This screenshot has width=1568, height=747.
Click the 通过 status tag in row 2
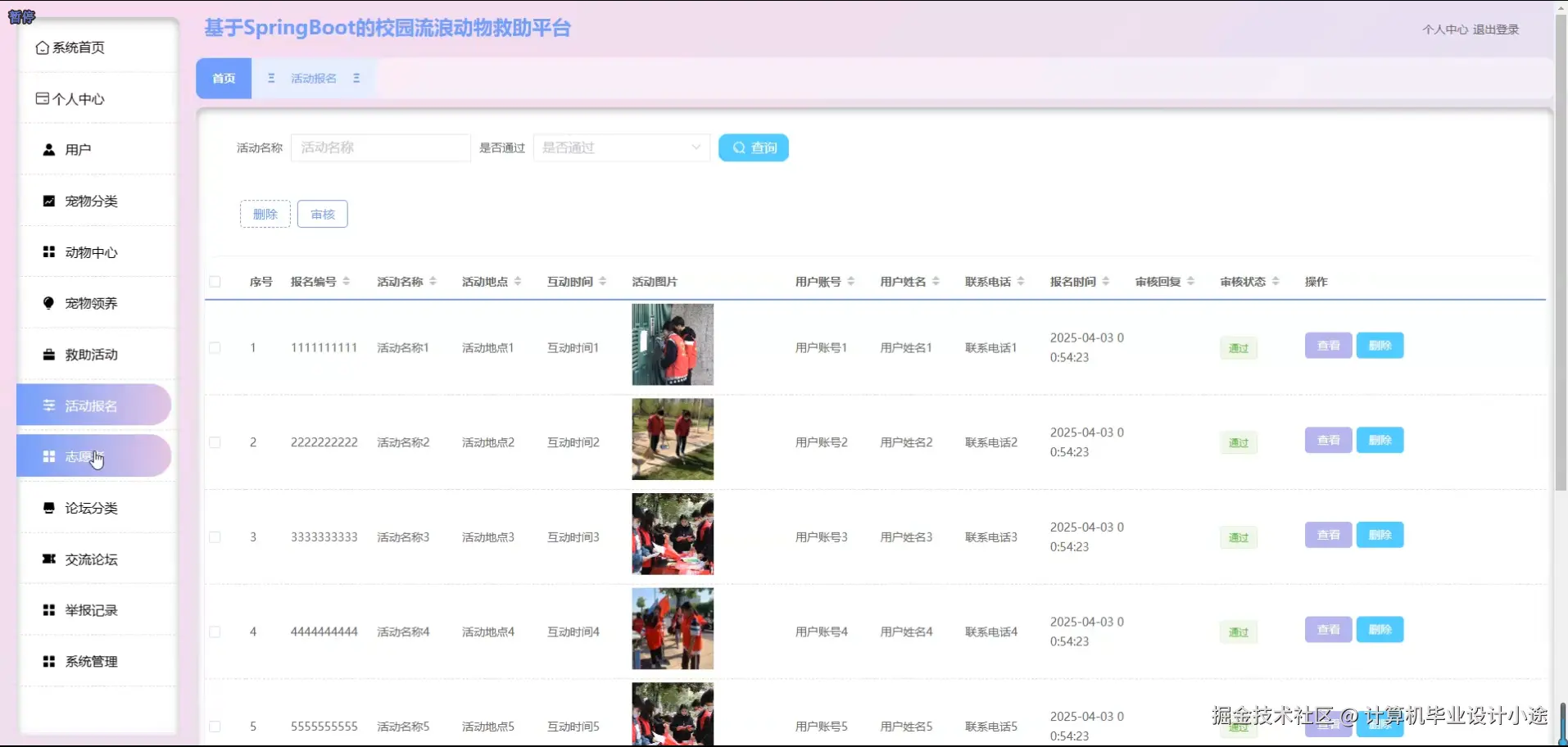pos(1239,443)
